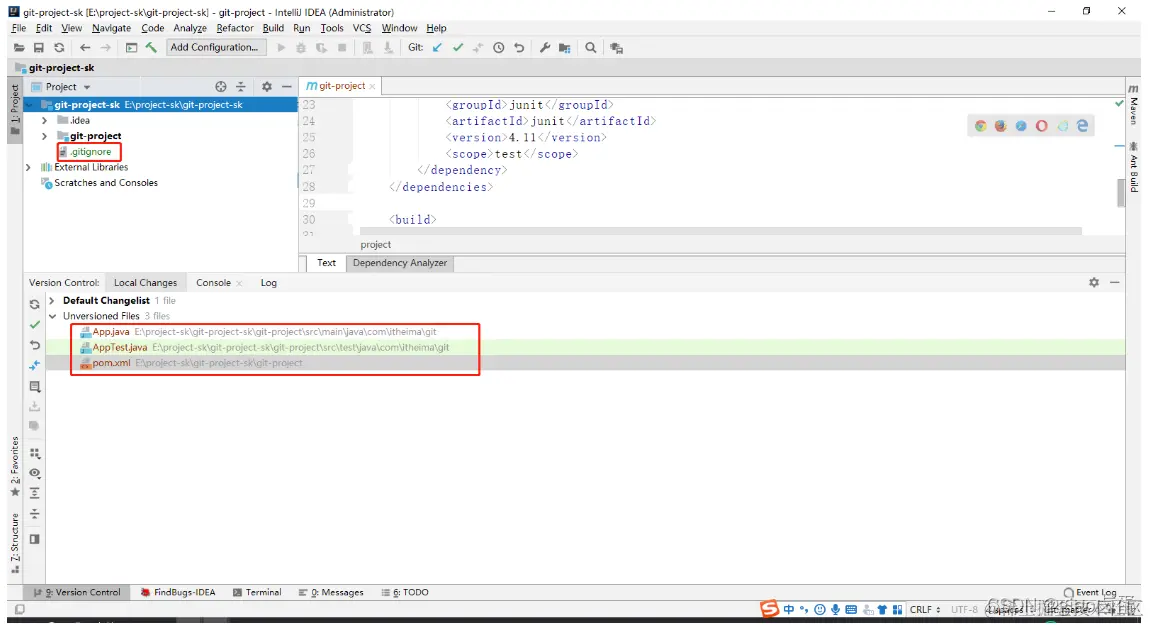This screenshot has height=625, width=1150.
Task: Open the File menu
Action: (x=19, y=28)
